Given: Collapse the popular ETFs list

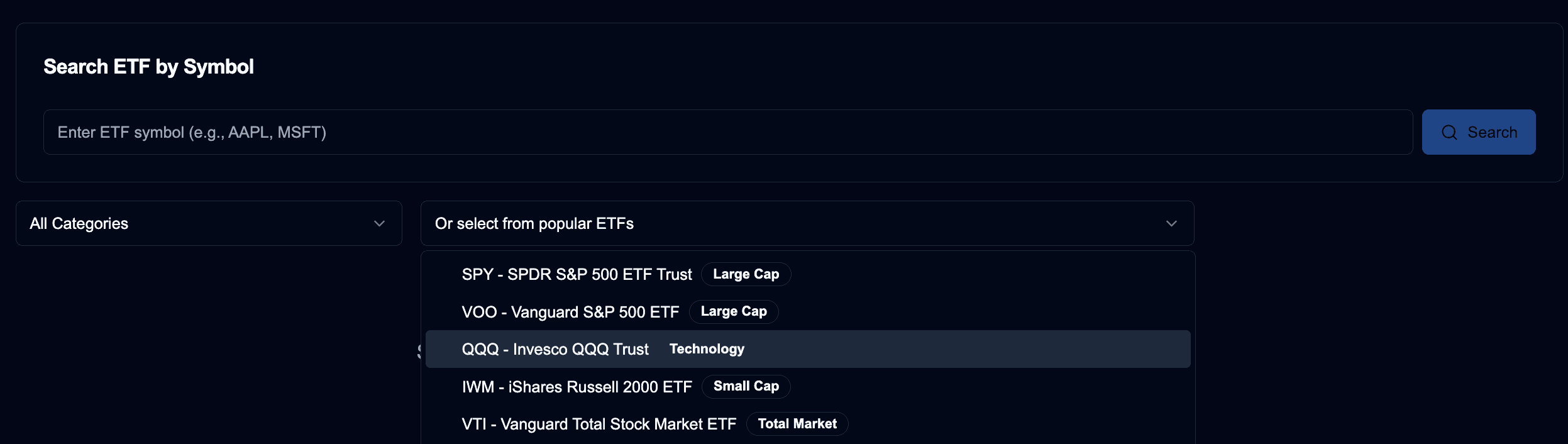Looking at the screenshot, I should pyautogui.click(x=807, y=223).
